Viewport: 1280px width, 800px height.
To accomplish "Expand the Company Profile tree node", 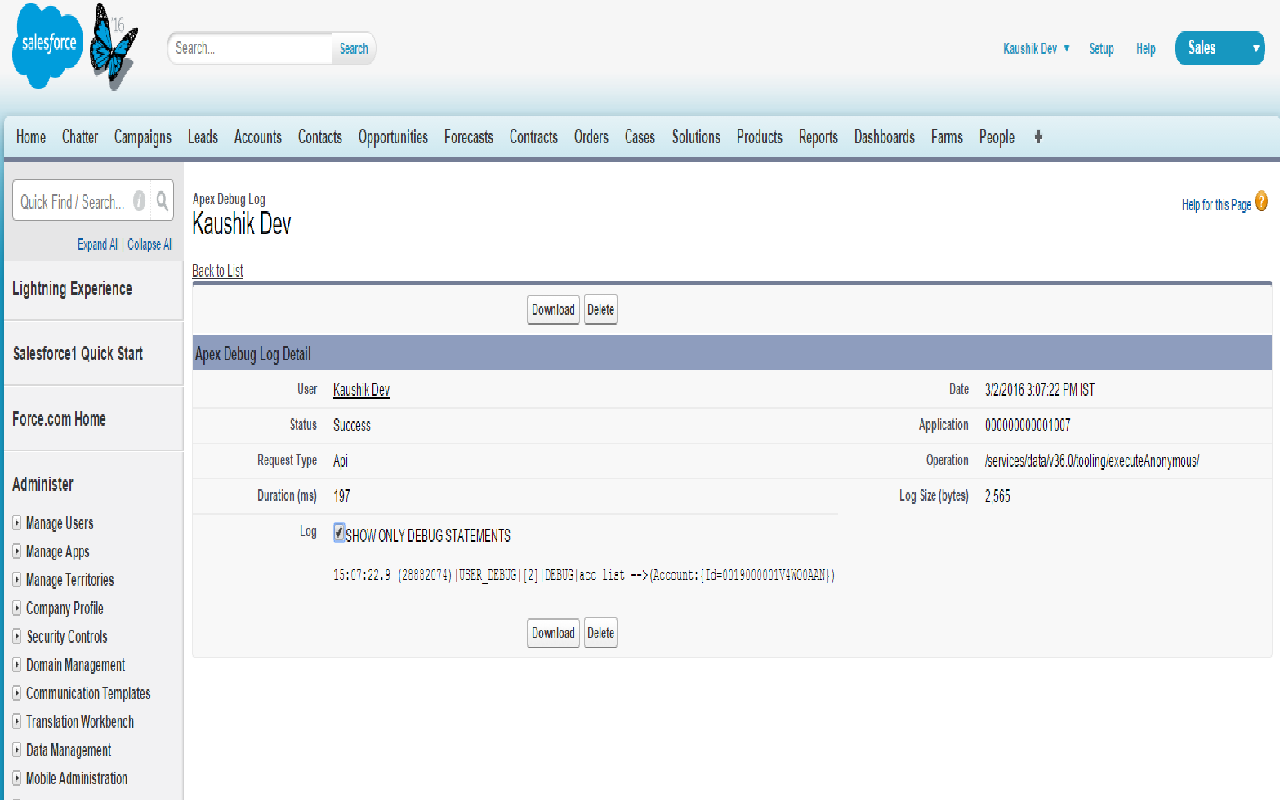I will (17, 608).
